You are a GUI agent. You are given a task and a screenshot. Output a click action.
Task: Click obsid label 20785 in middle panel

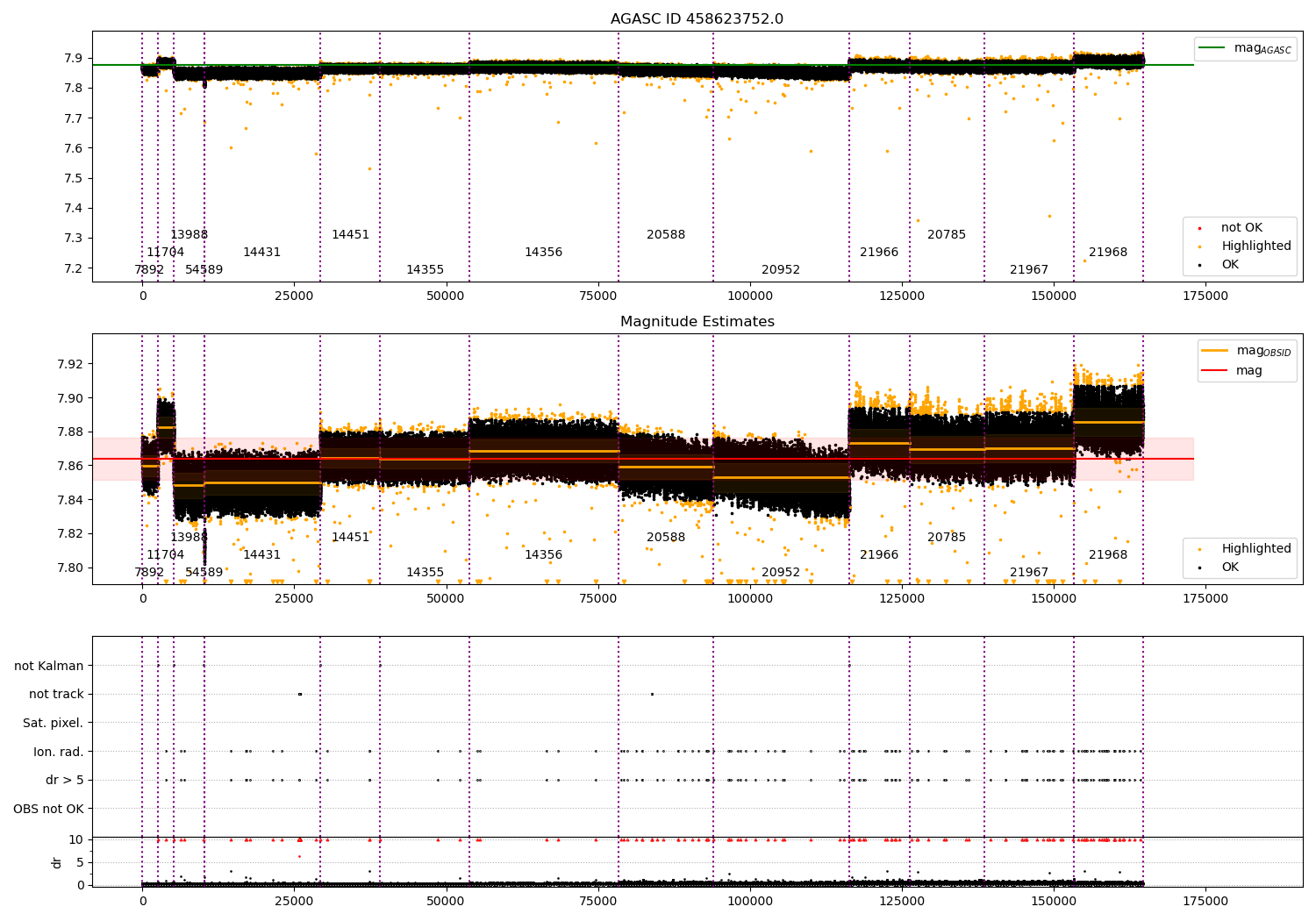tap(947, 538)
